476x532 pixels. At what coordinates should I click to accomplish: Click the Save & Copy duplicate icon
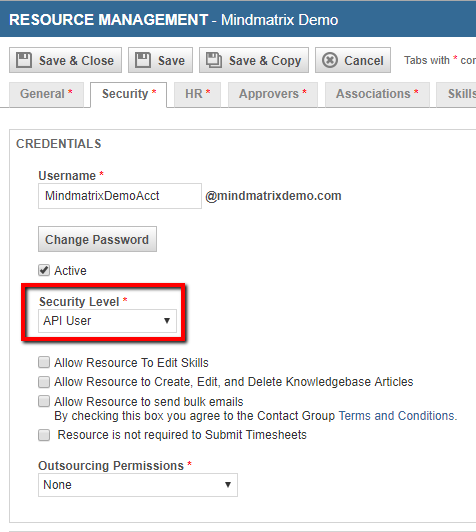214,60
